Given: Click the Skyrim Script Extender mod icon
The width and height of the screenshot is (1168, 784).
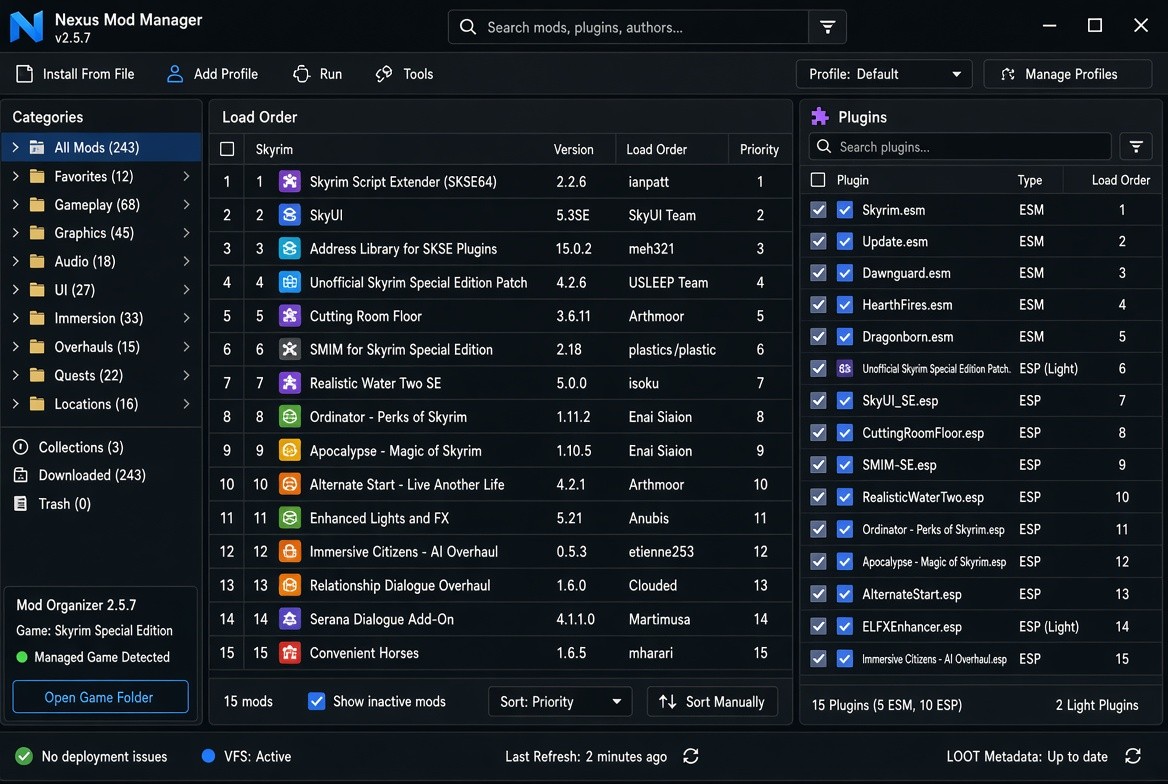Looking at the screenshot, I should (x=290, y=181).
